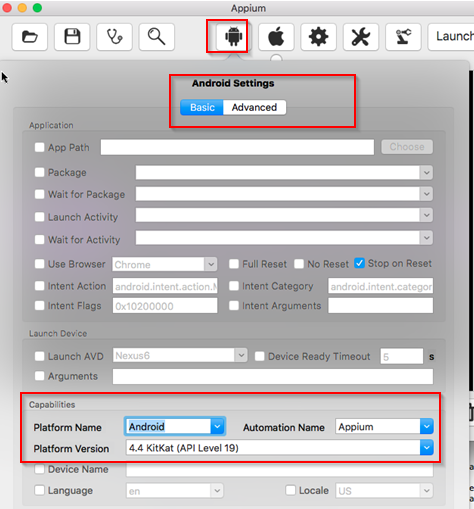Open iOS Settings with the Apple icon
Viewport: 474px width, 509px height.
(276, 37)
